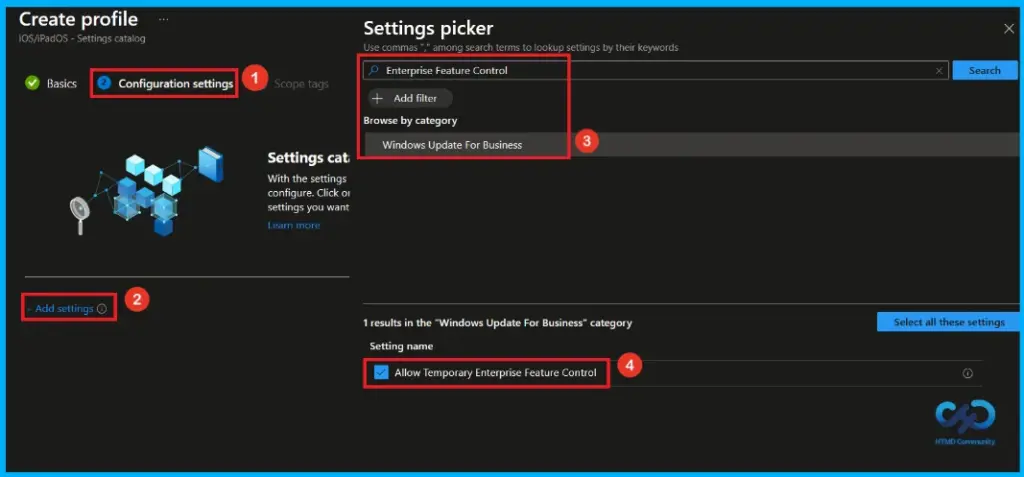Click the magnifier icon in search field

pyautogui.click(x=374, y=71)
